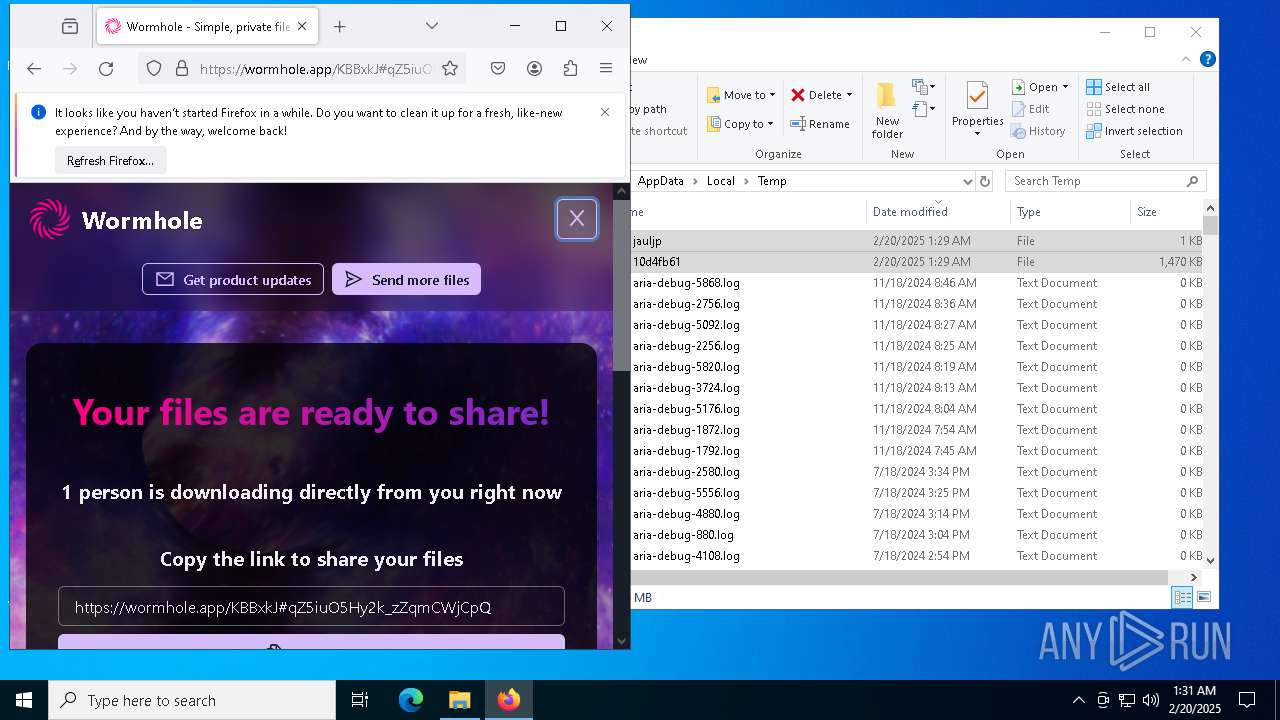Open Microsoft Edge from taskbar
Image resolution: width=1280 pixels, height=720 pixels.
[x=411, y=700]
